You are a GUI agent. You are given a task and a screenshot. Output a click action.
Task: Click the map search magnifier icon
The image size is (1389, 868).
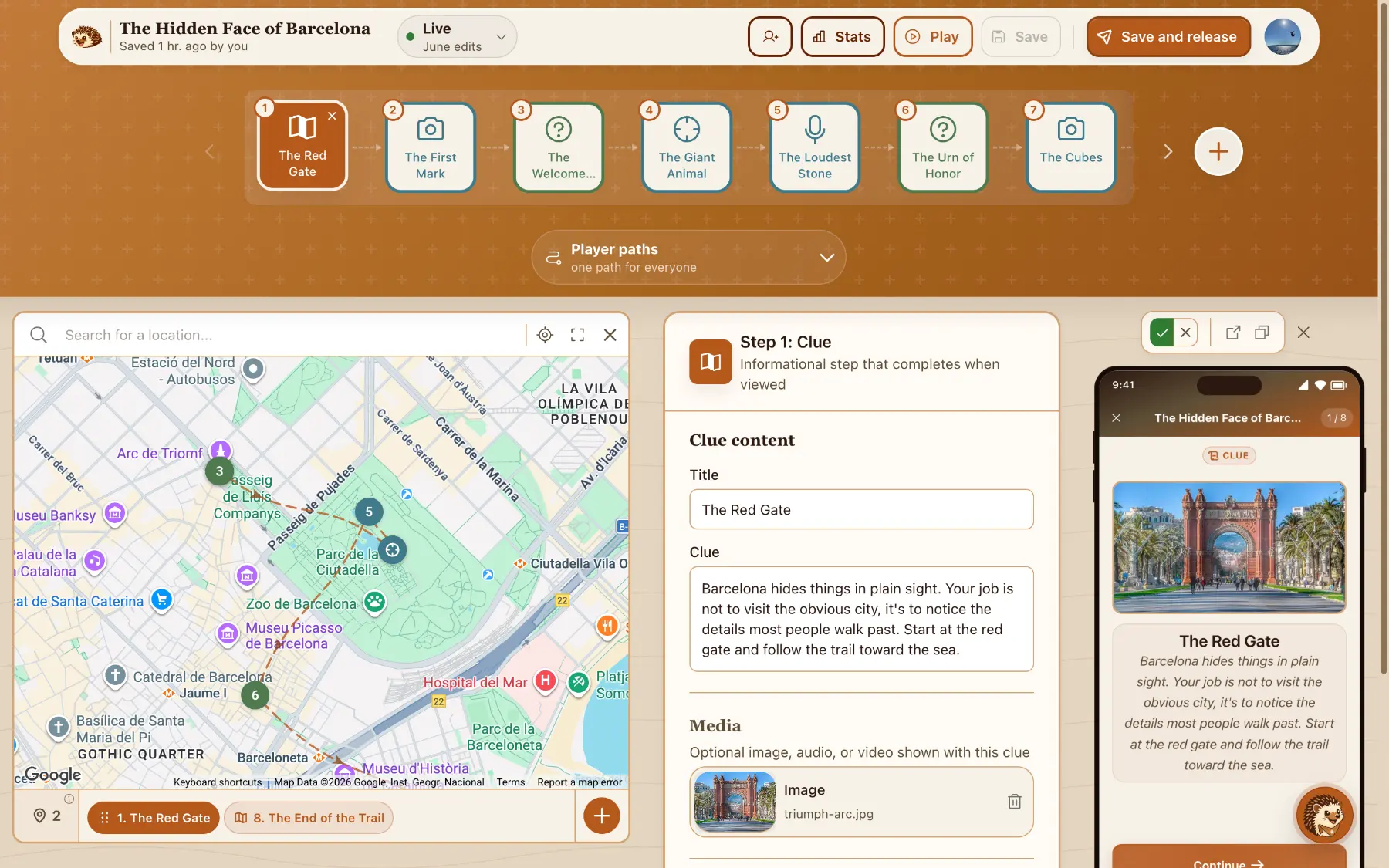tap(39, 335)
